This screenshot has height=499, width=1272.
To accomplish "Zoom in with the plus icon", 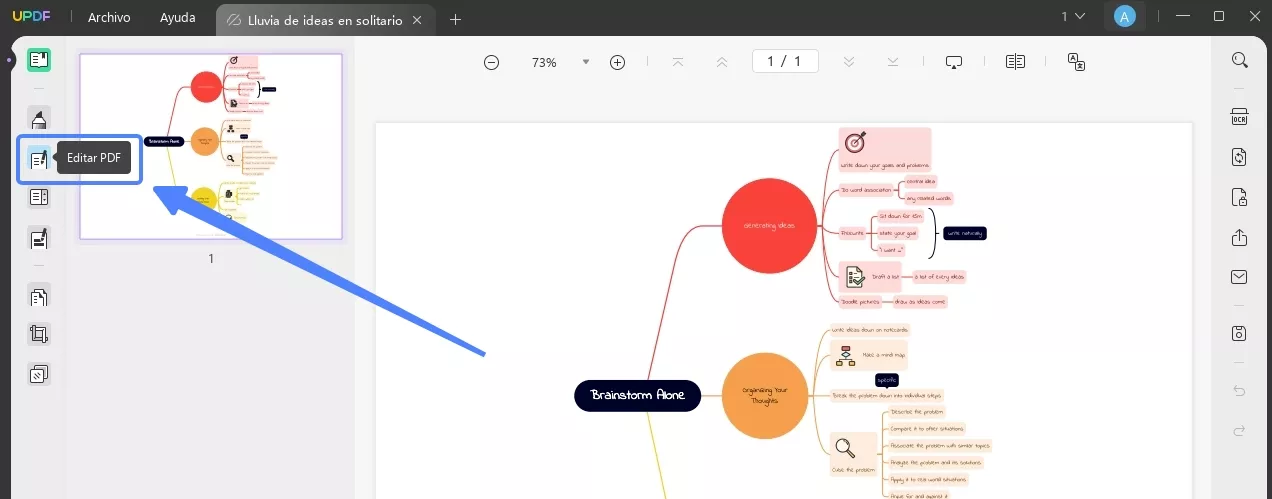I will pos(617,62).
